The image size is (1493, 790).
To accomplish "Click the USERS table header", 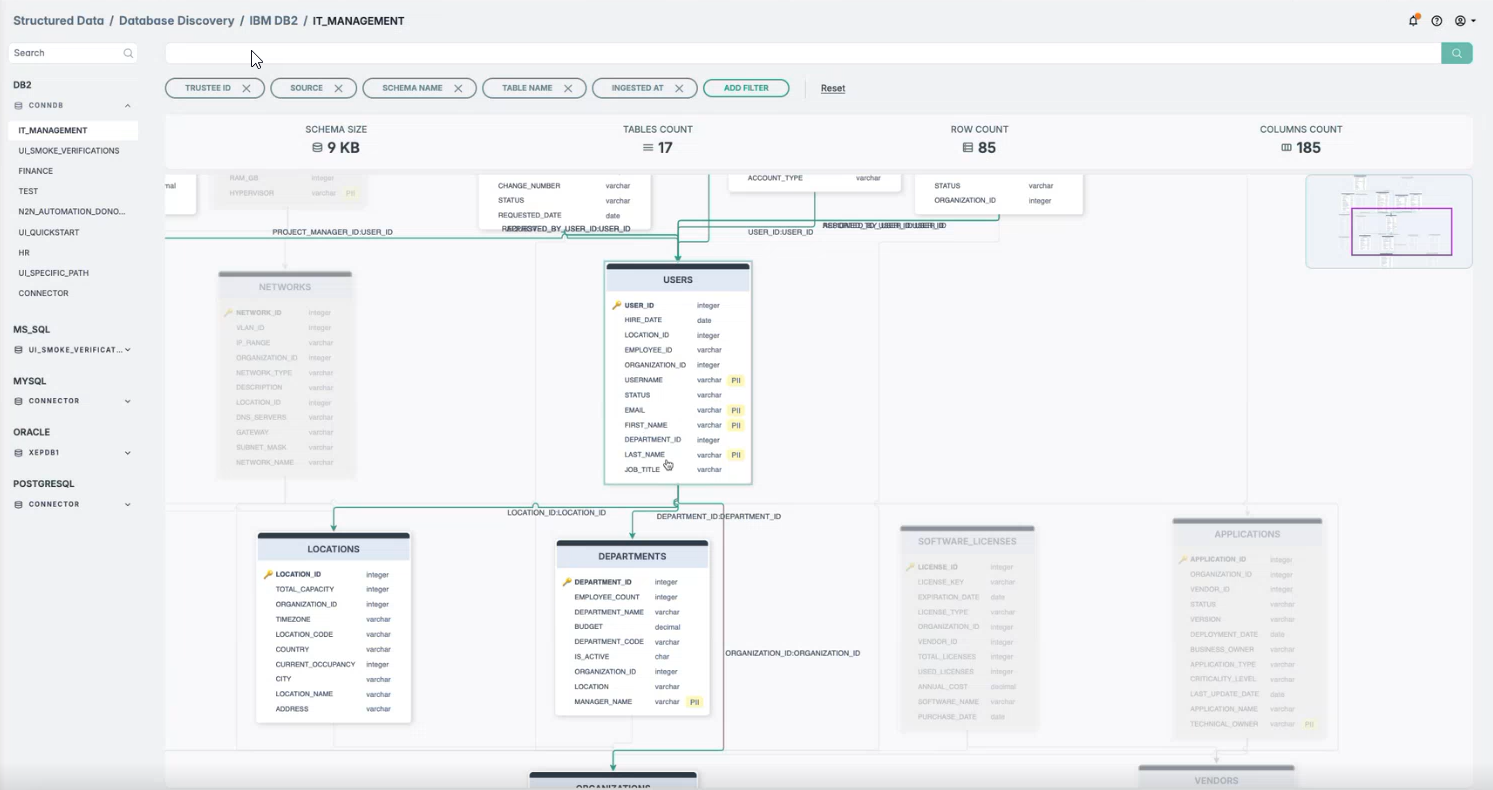I will pyautogui.click(x=678, y=280).
